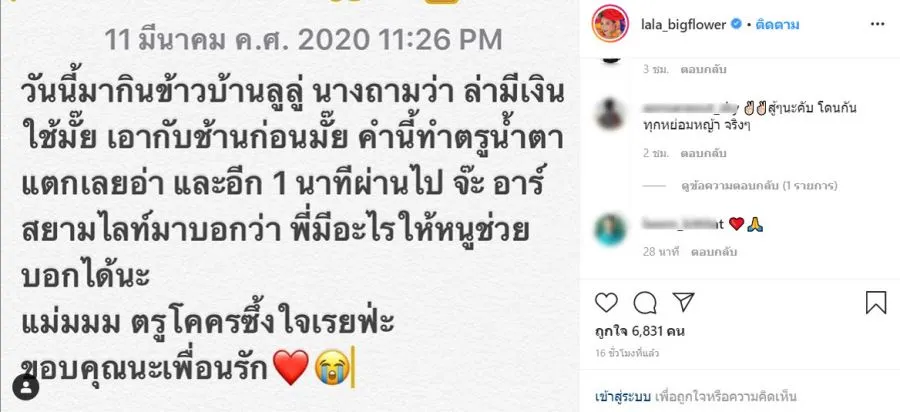
Task: Click the tagged-people icon on photo
Action: click(25, 387)
